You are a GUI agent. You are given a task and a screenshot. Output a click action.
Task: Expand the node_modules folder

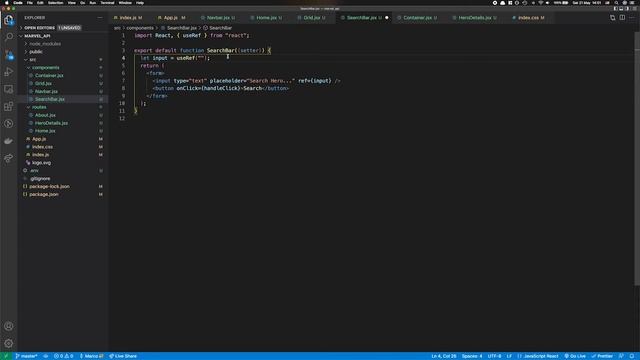coord(63,44)
